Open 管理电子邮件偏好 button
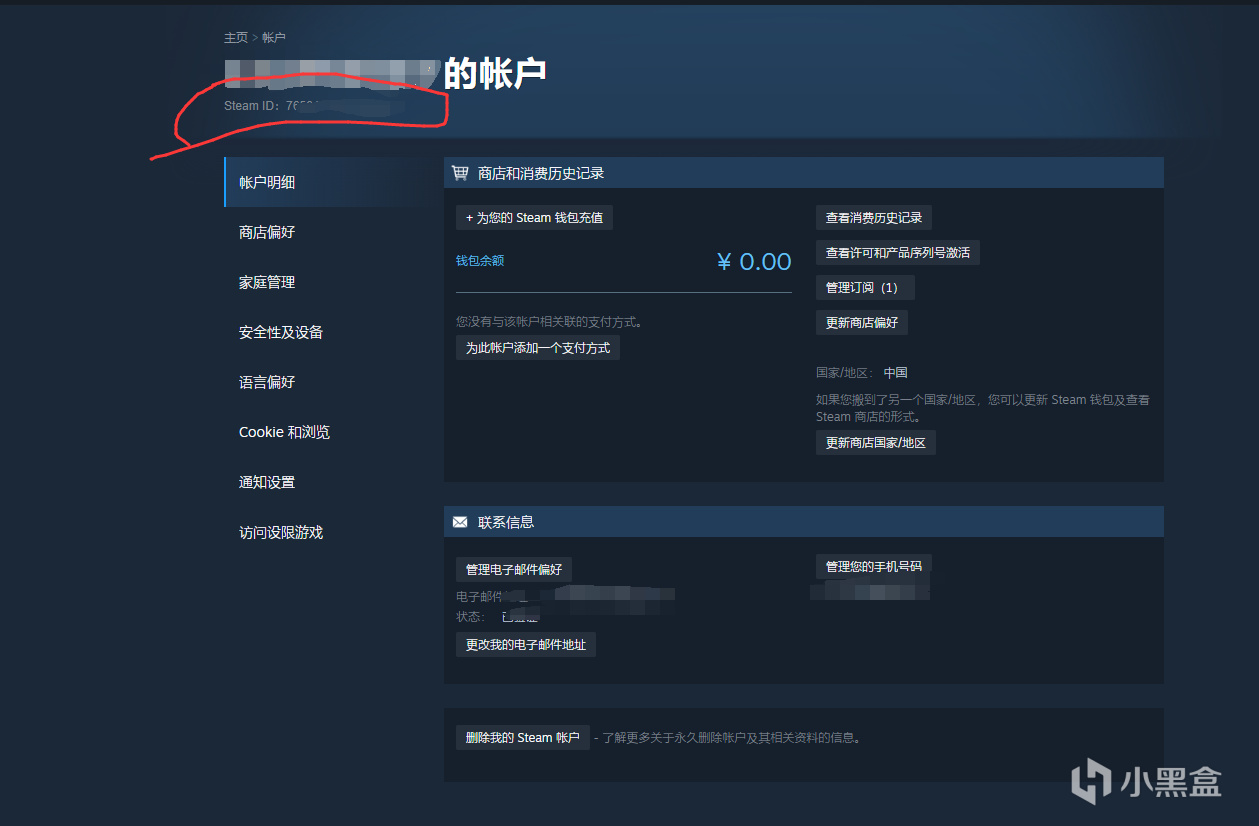This screenshot has width=1259, height=826. pos(514,569)
